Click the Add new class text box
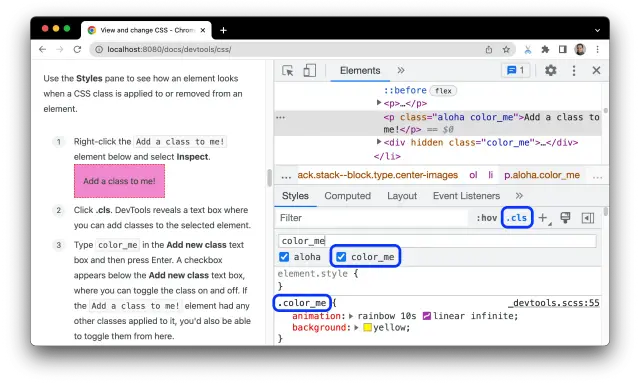 tap(437, 241)
